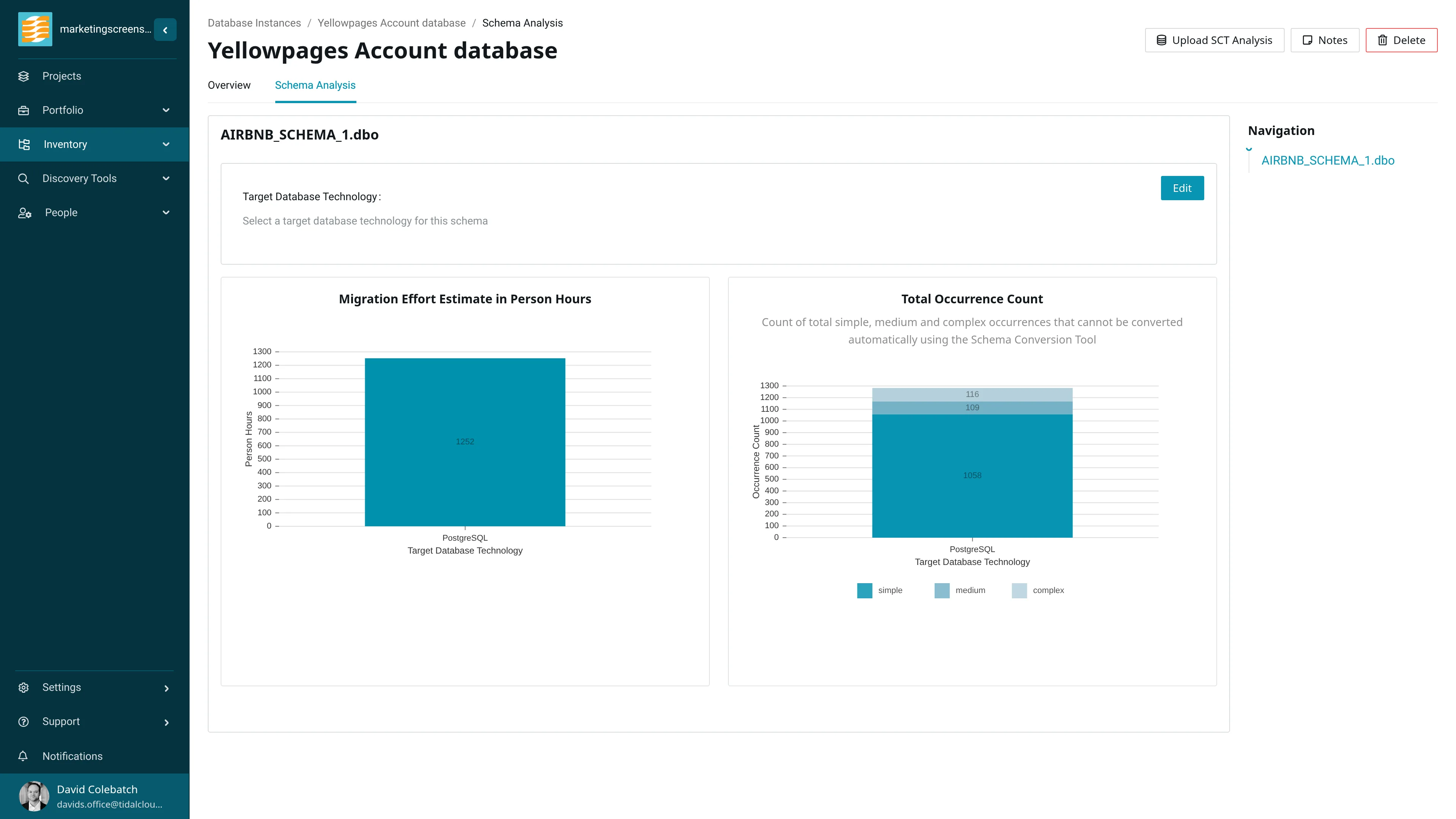Click the Support question mark icon

[x=23, y=722]
